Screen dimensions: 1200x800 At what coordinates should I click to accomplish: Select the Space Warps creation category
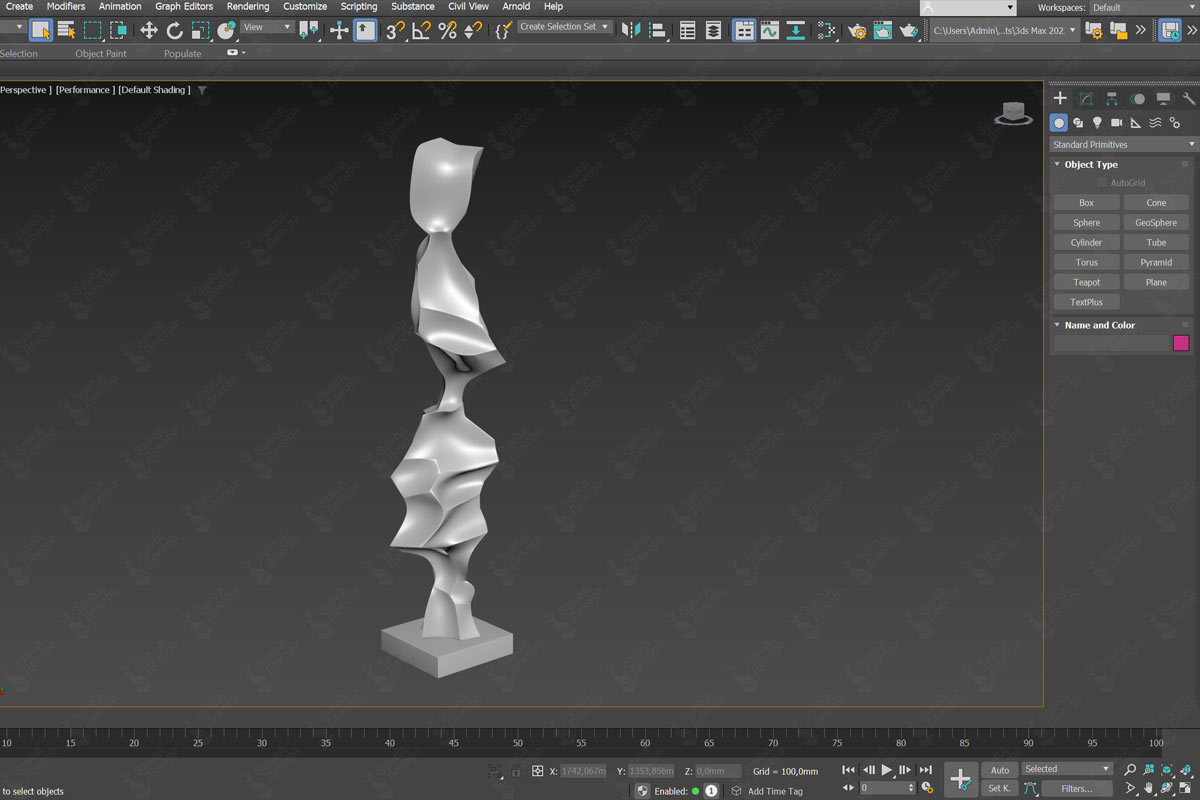click(1155, 123)
